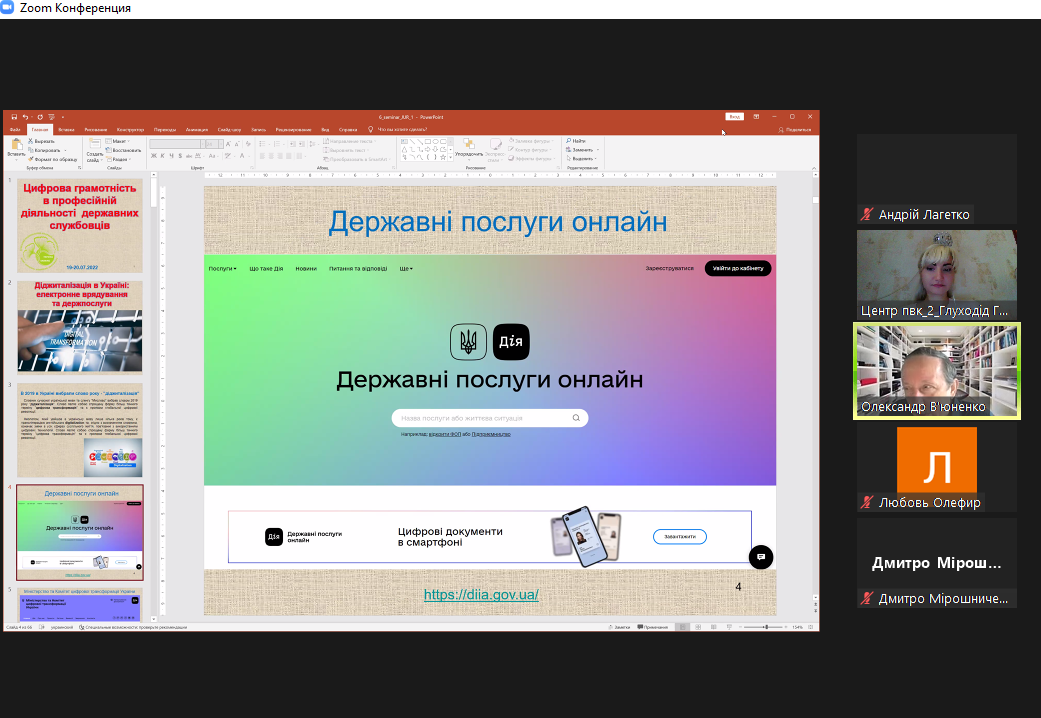Switch to Анимация ribbon tab
This screenshot has width=1041, height=718.
coord(197,130)
